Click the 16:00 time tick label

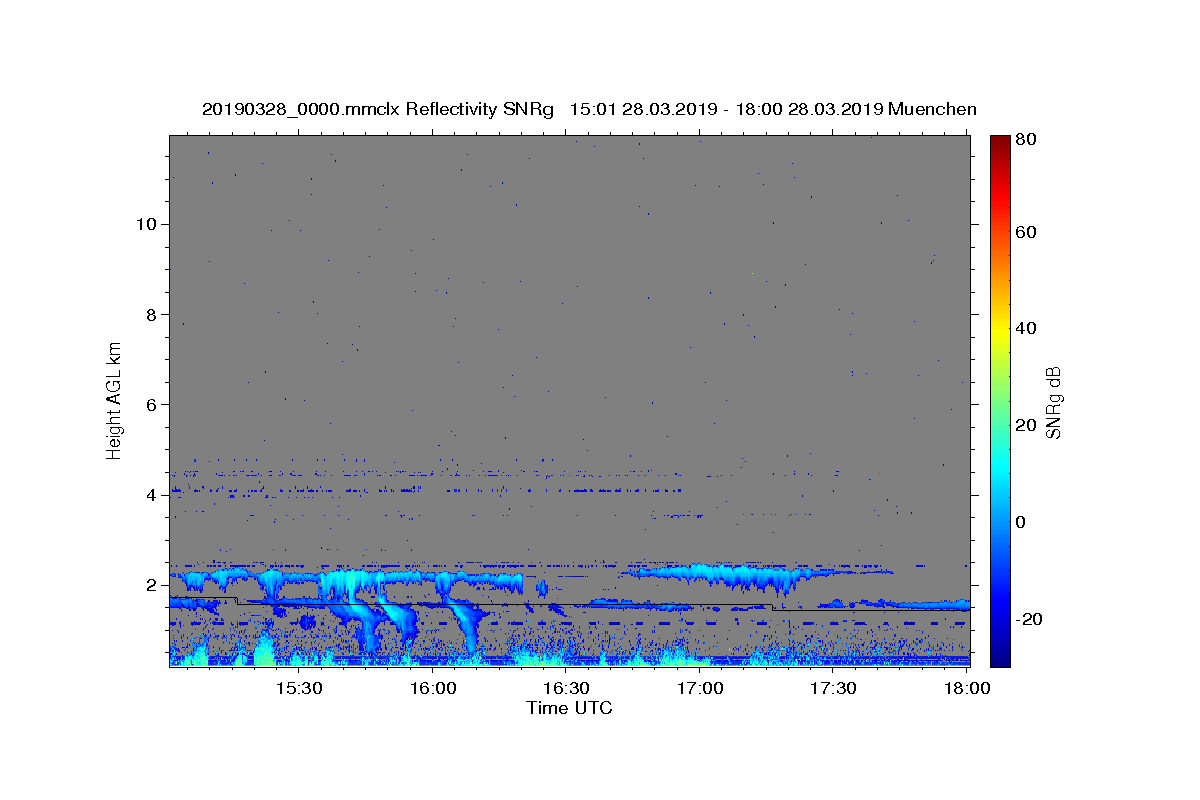point(432,689)
